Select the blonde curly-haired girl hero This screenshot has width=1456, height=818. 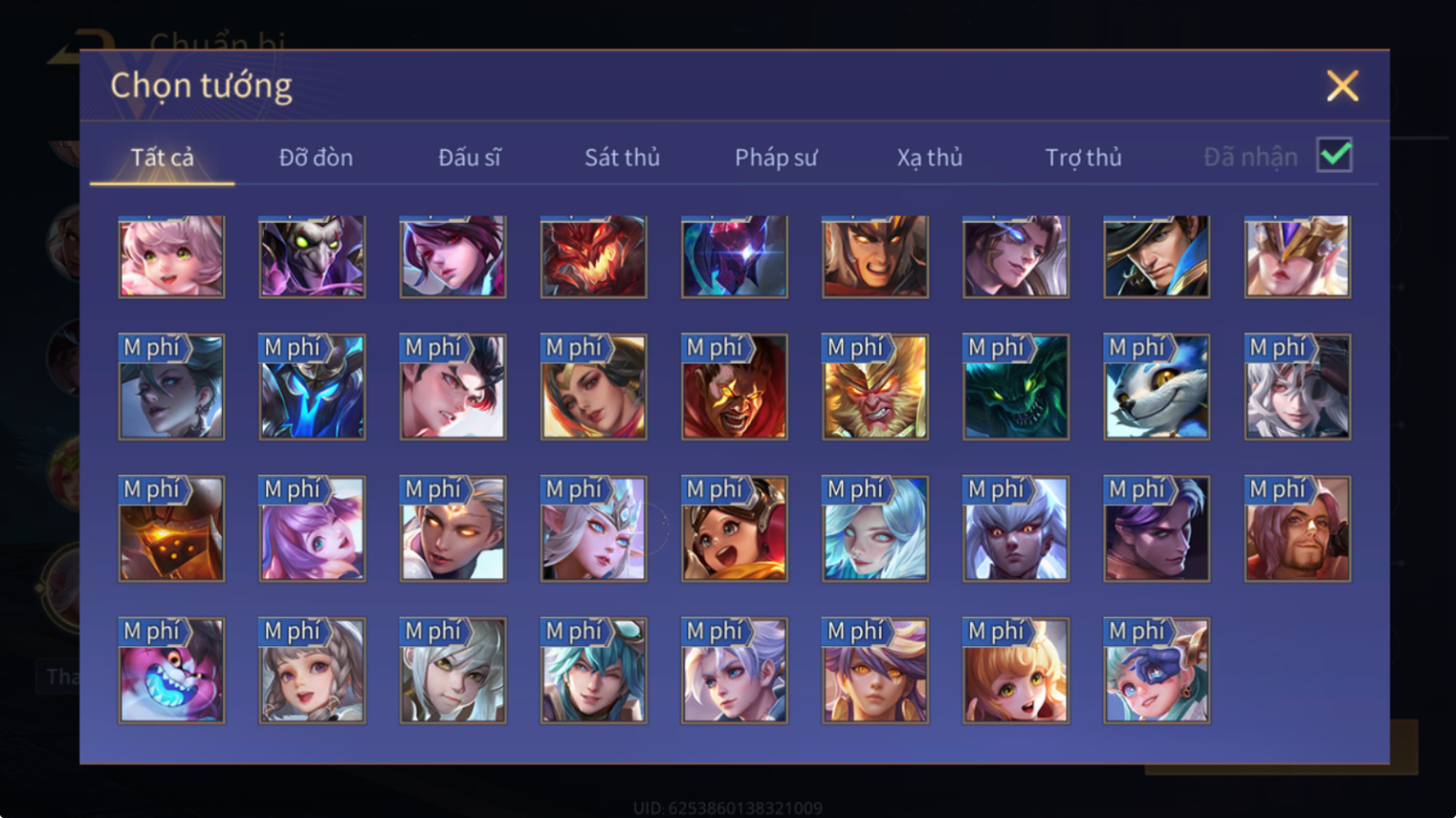[x=1016, y=671]
